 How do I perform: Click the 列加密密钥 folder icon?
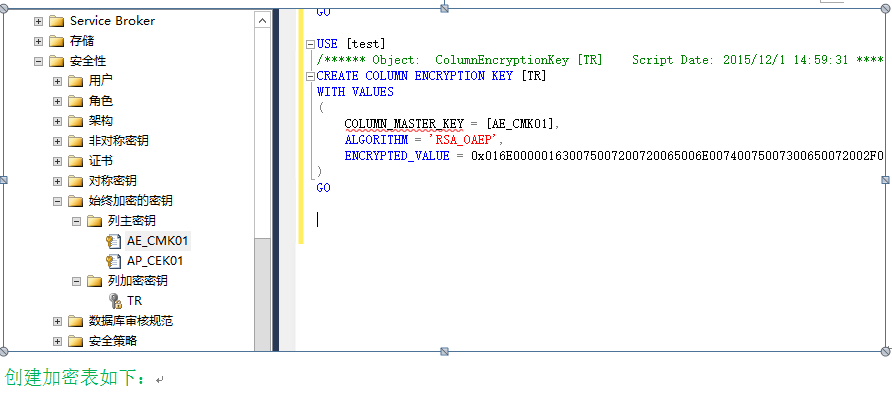coord(94,281)
